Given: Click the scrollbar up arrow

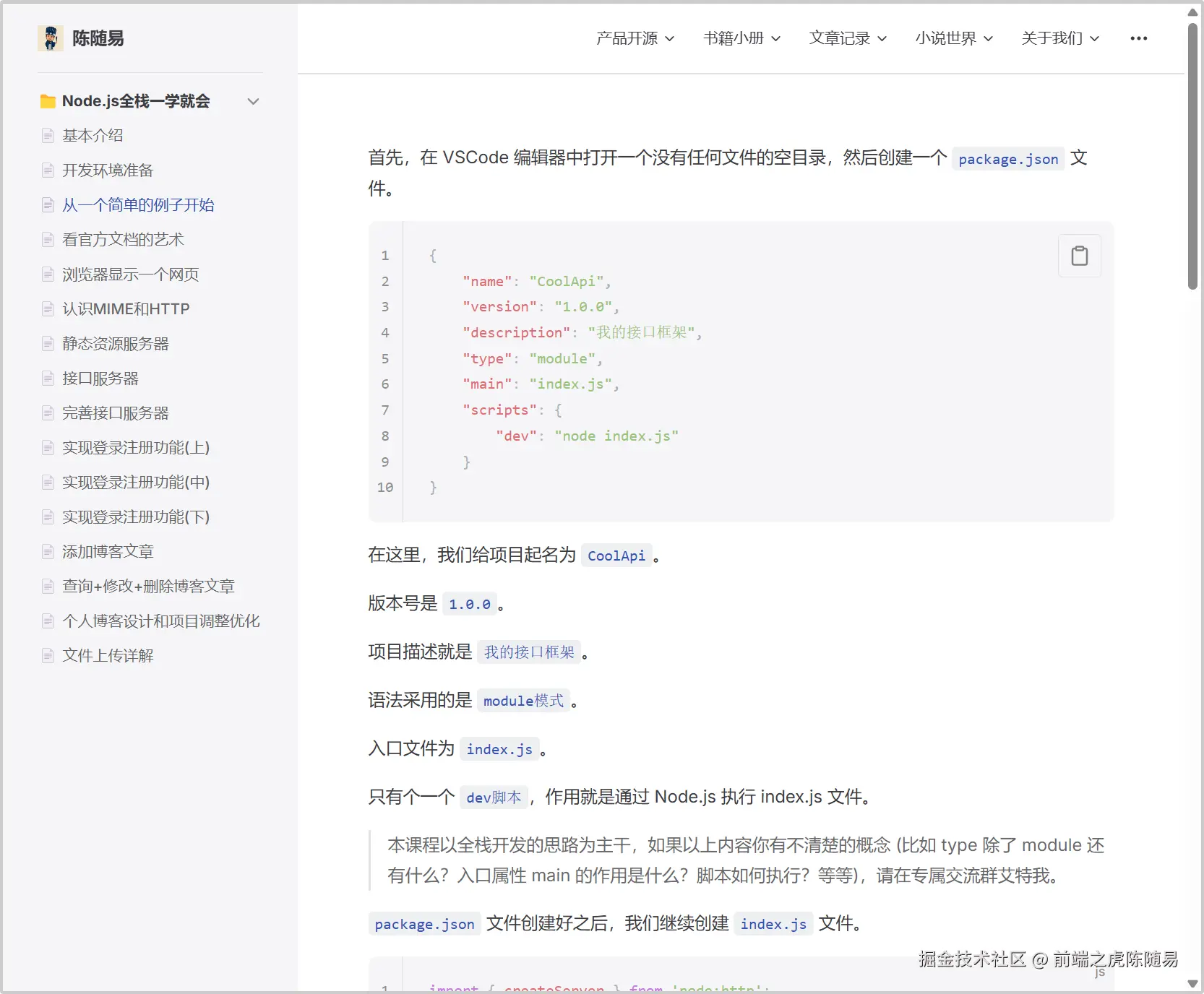Looking at the screenshot, I should click(1192, 12).
